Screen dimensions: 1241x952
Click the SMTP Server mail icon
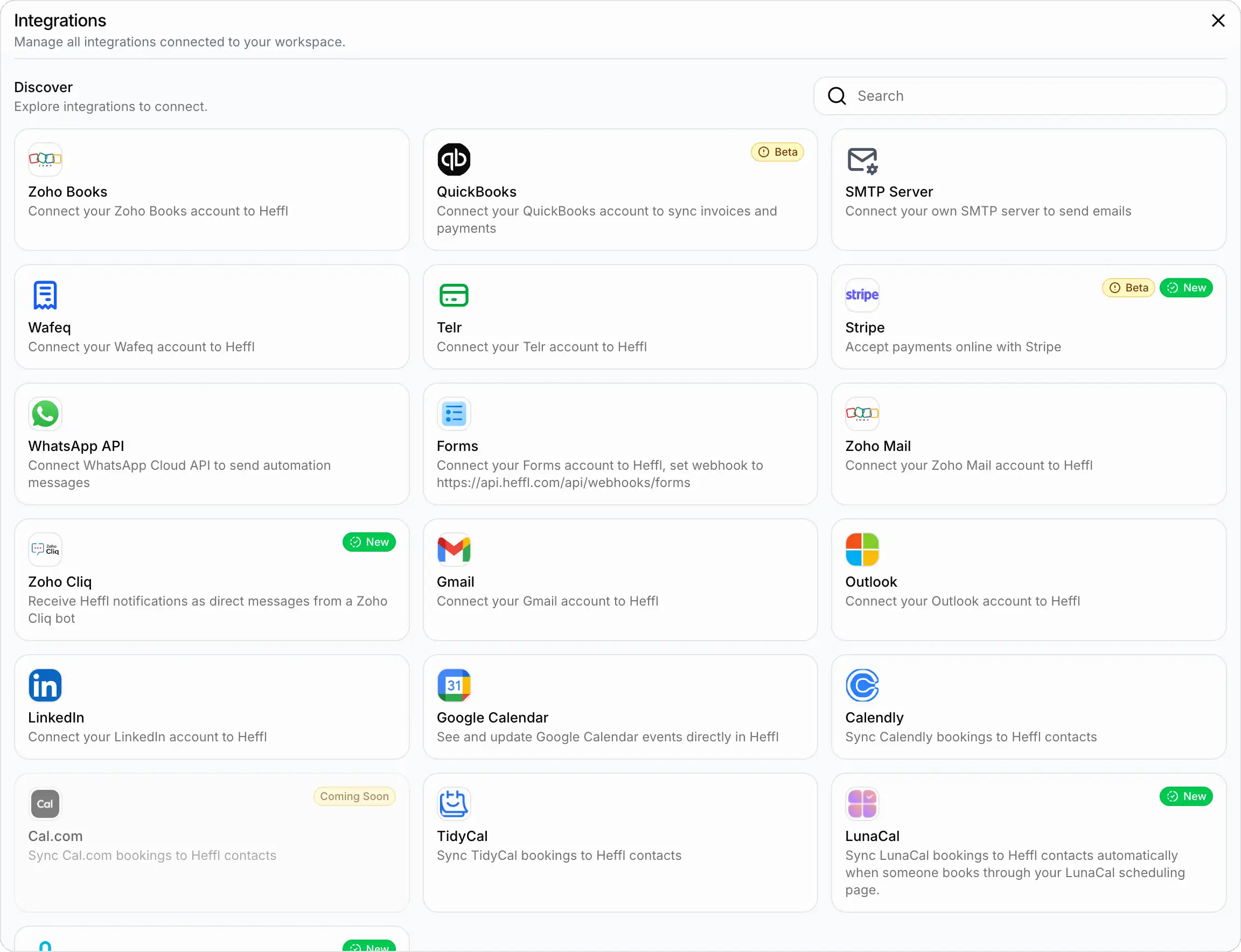pyautogui.click(x=862, y=161)
